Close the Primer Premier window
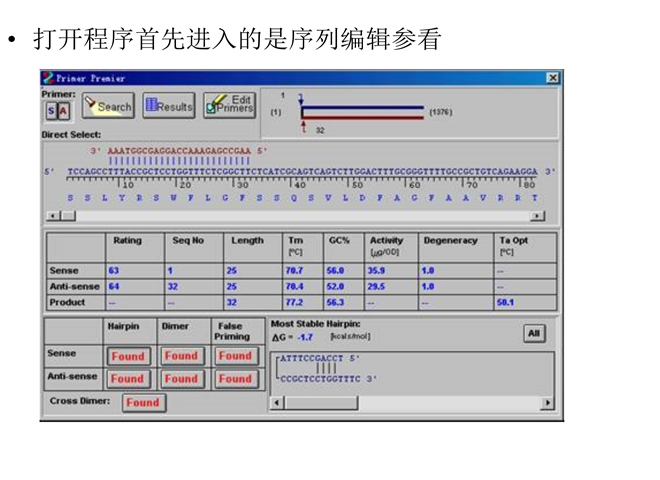Screen dimensions: 660x480 [x=552, y=78]
